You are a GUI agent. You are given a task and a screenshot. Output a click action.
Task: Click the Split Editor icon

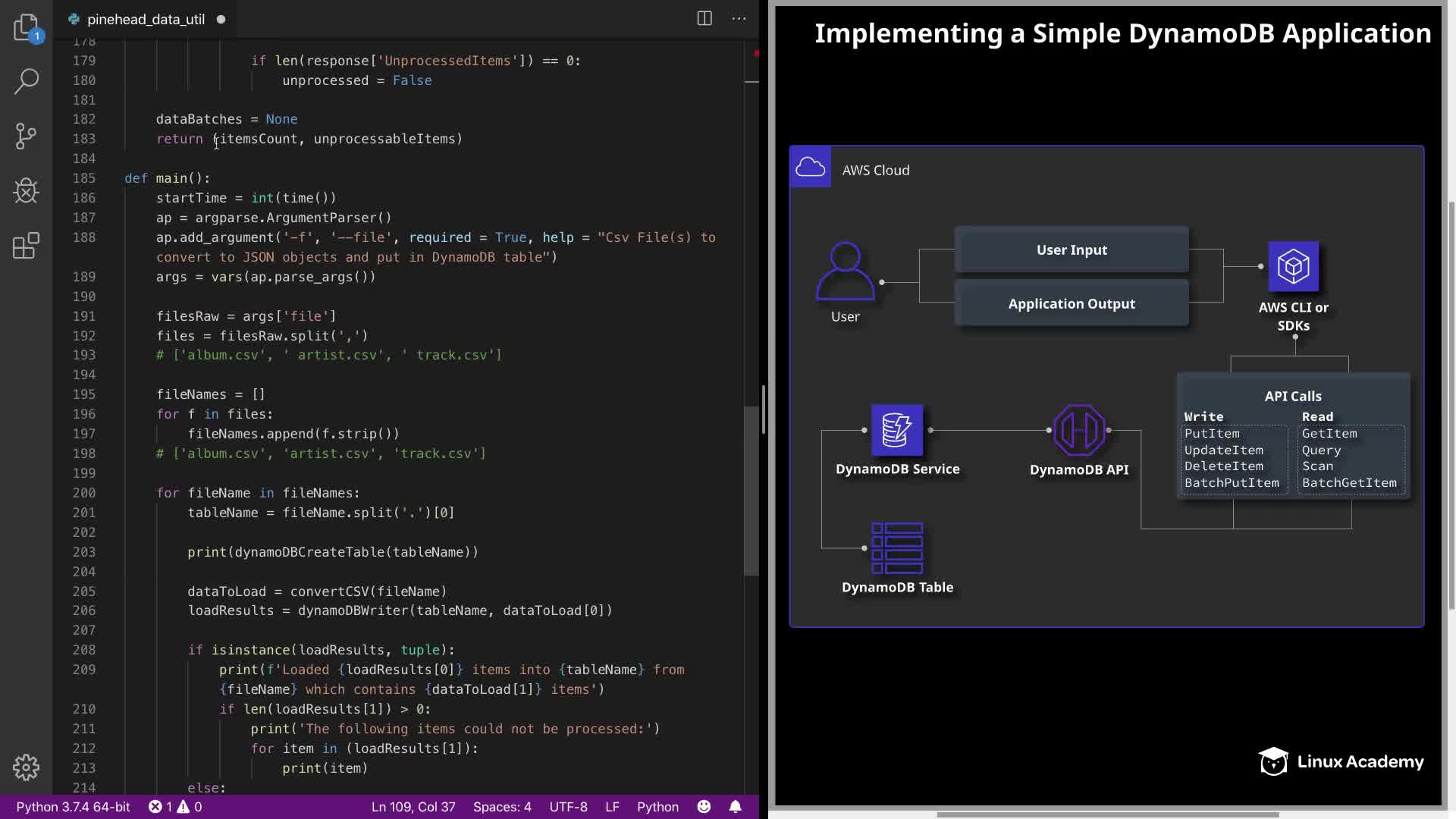pos(704,19)
